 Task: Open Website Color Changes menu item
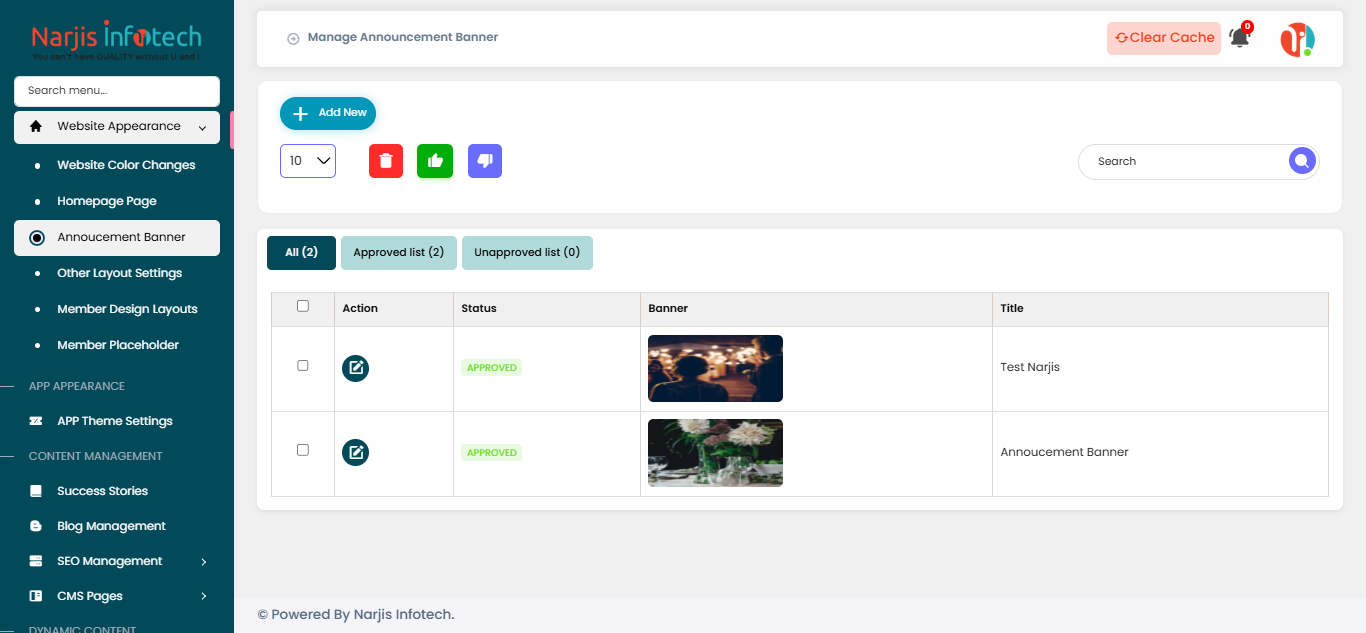pos(126,165)
